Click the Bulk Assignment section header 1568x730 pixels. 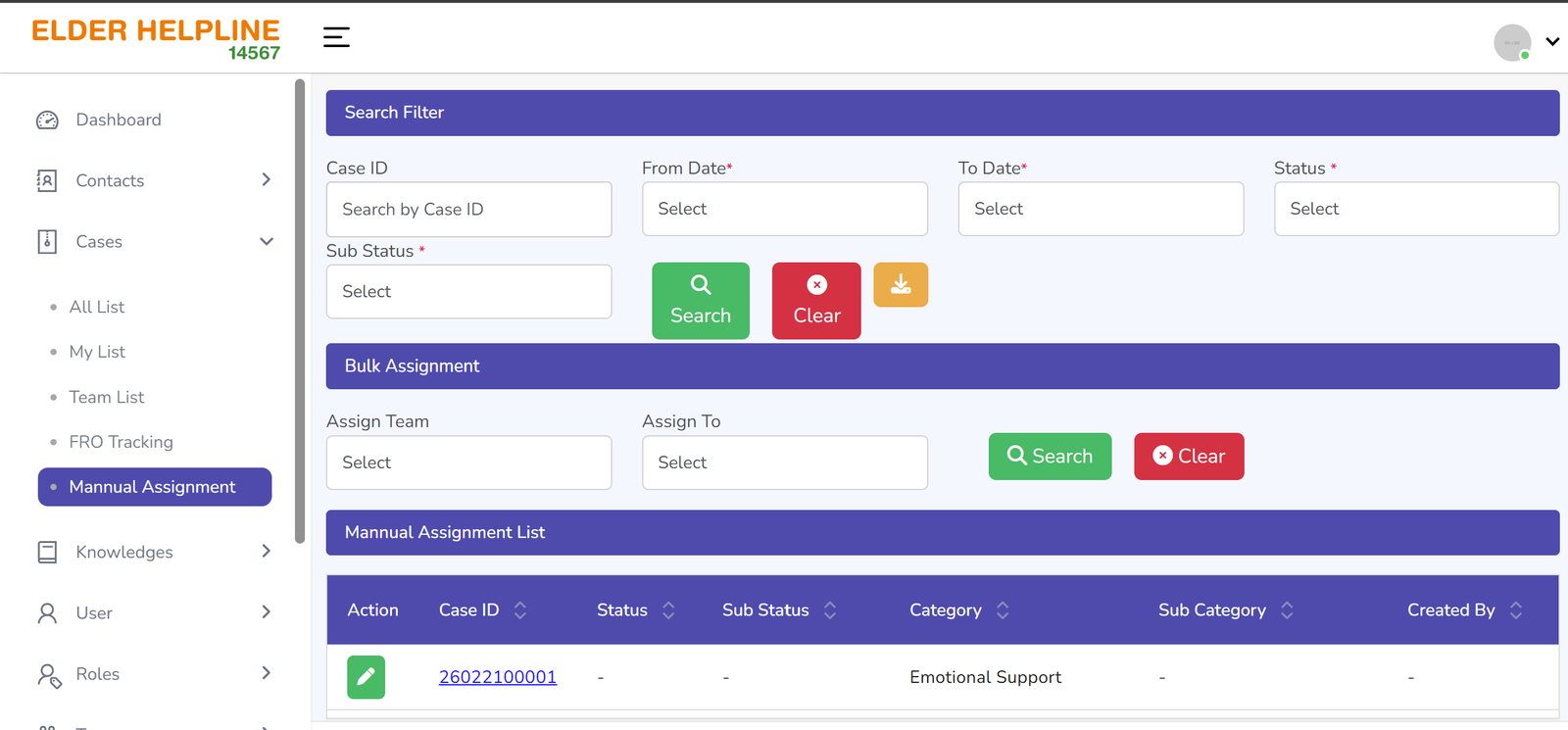[943, 366]
